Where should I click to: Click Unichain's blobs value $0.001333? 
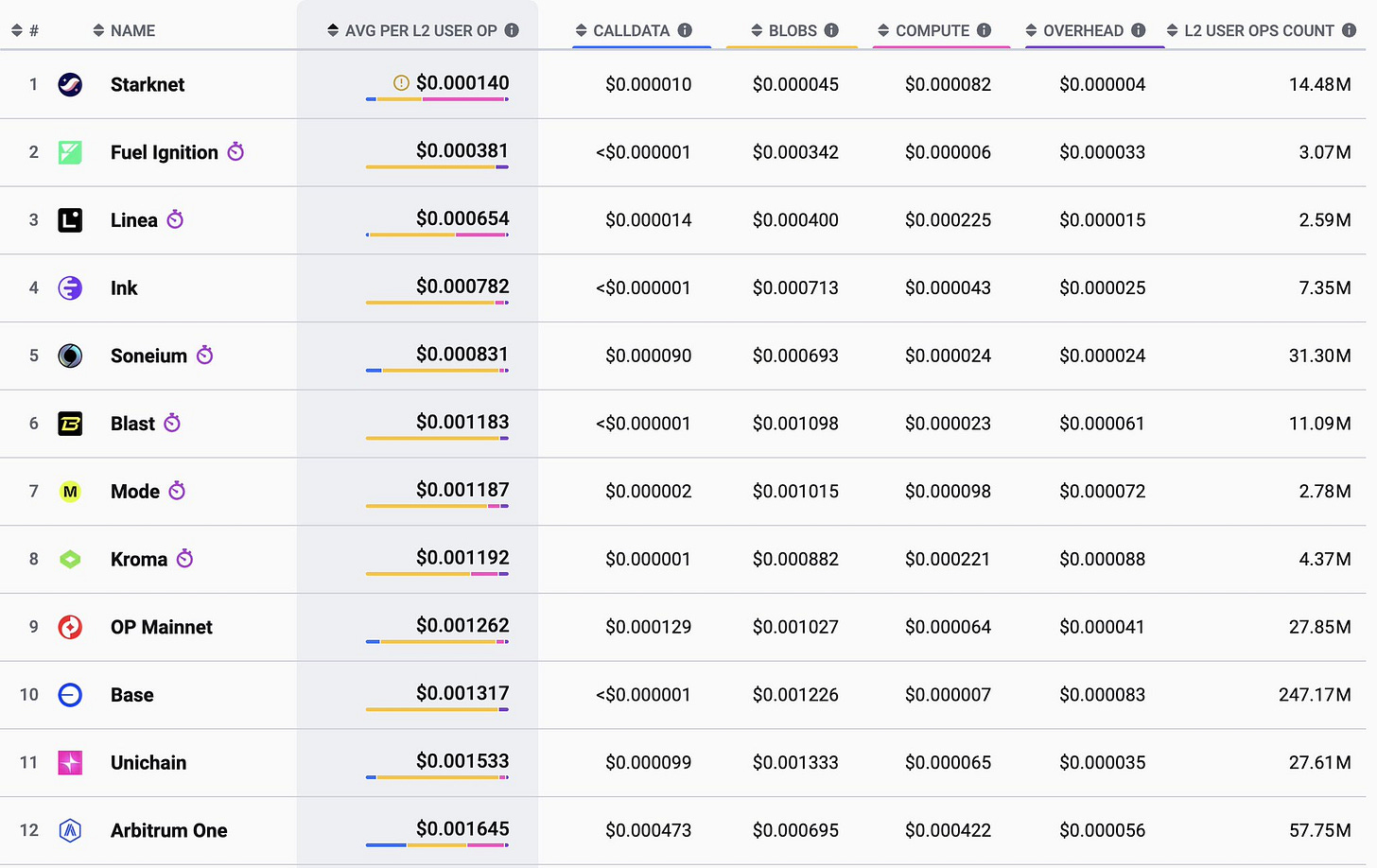pyautogui.click(x=795, y=762)
